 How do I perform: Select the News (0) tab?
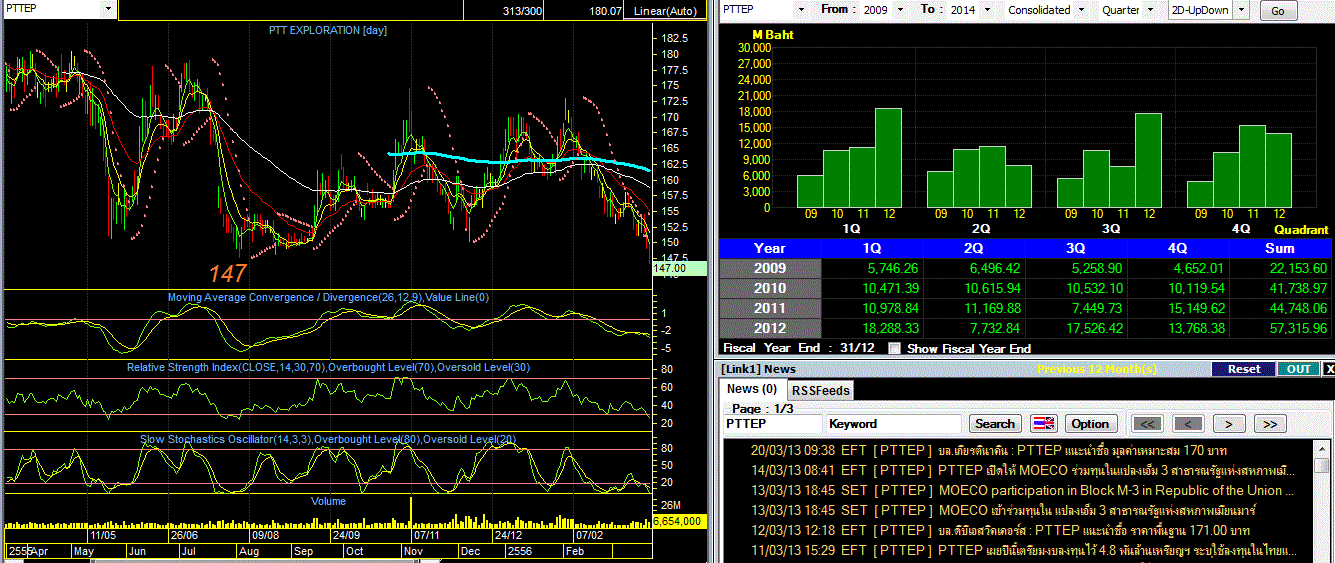pyautogui.click(x=751, y=389)
